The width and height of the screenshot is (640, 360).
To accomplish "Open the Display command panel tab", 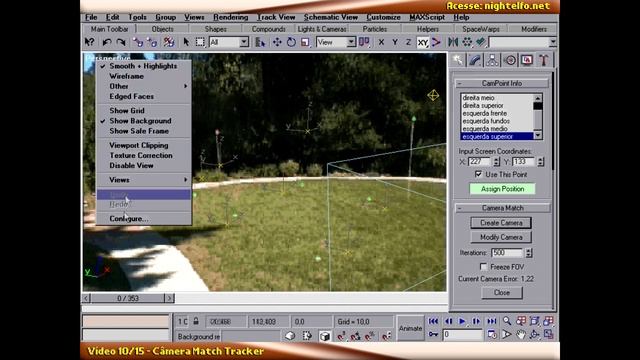I will click(x=527, y=60).
